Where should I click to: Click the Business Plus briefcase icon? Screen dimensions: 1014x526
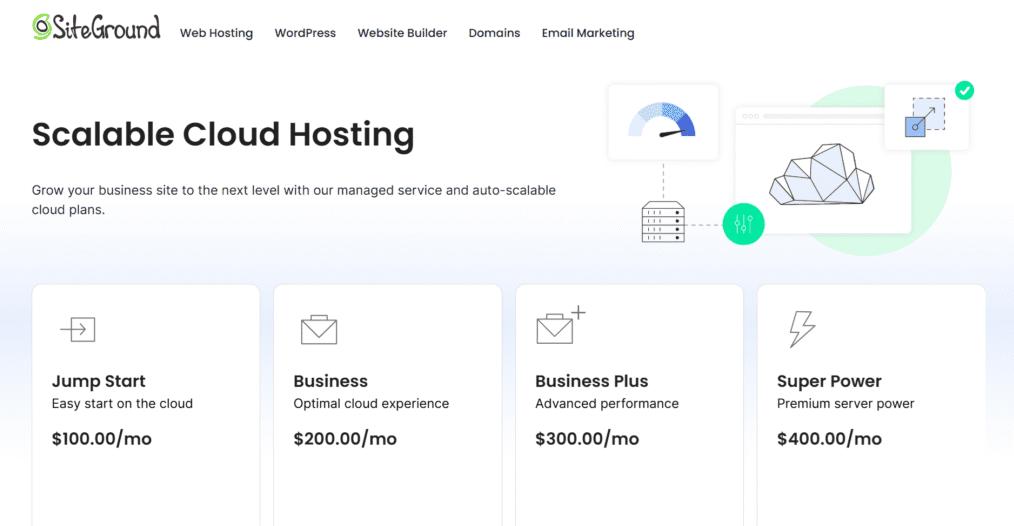(x=561, y=325)
